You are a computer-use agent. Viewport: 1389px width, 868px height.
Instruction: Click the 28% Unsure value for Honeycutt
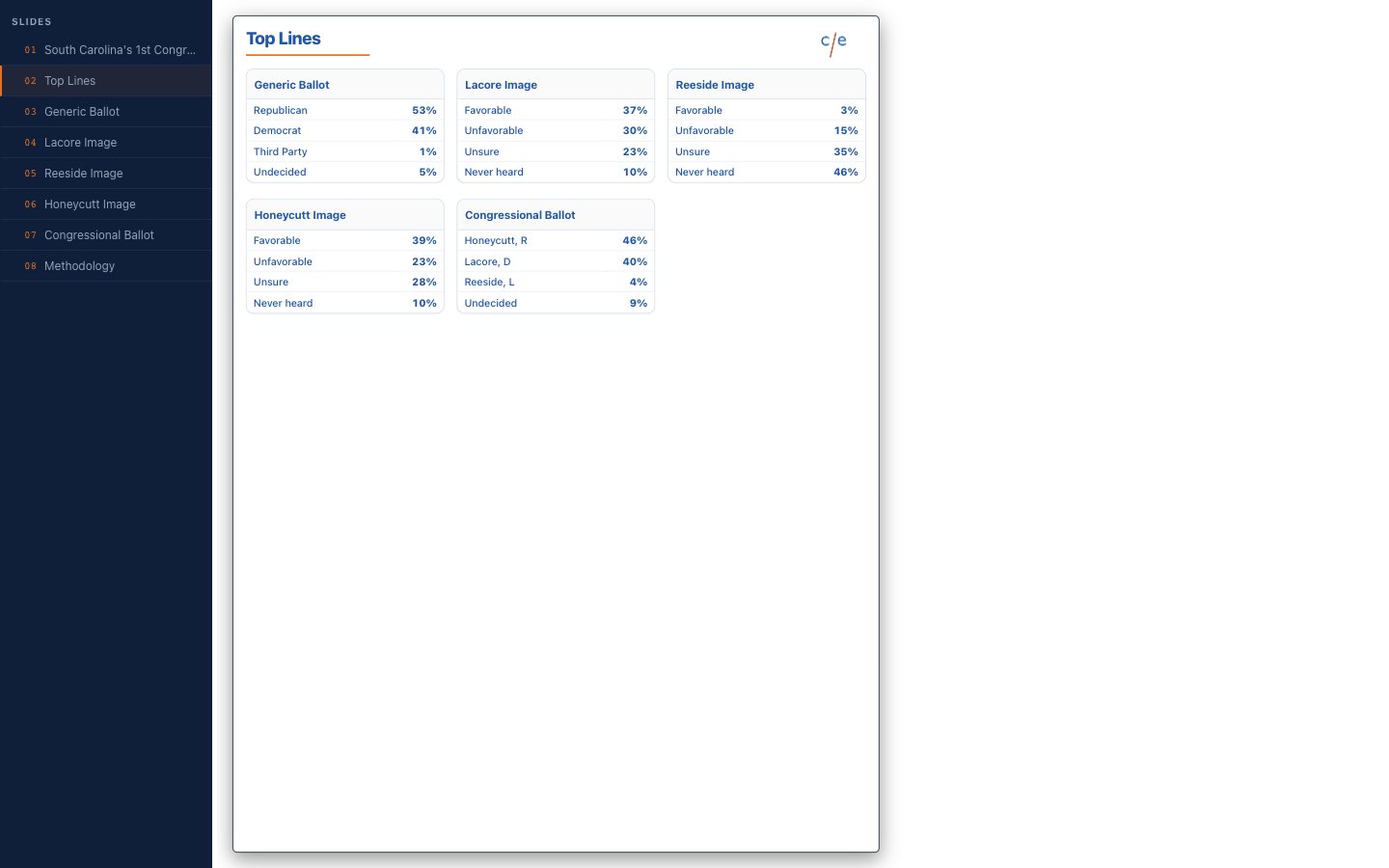pyautogui.click(x=424, y=282)
